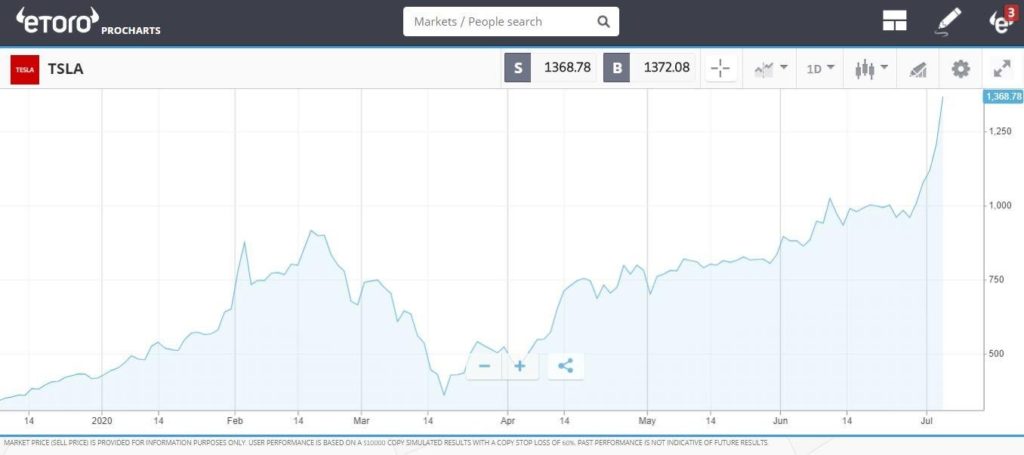1024x455 pixels.
Task: Open eToro notifications icon with badge 3
Action: 1003,20
